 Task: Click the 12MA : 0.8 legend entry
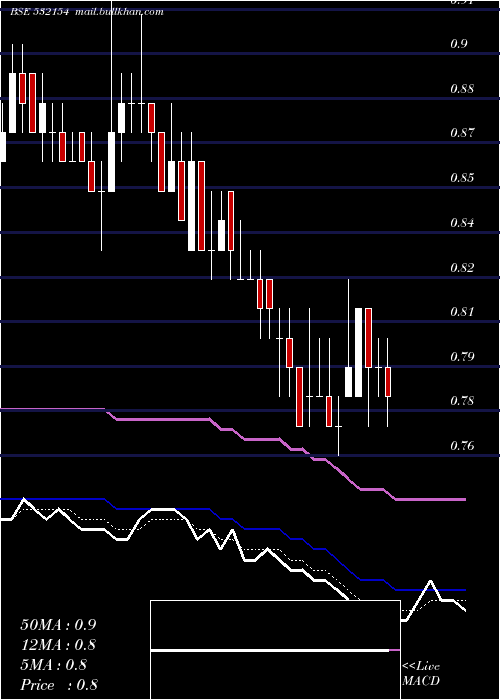point(58,645)
